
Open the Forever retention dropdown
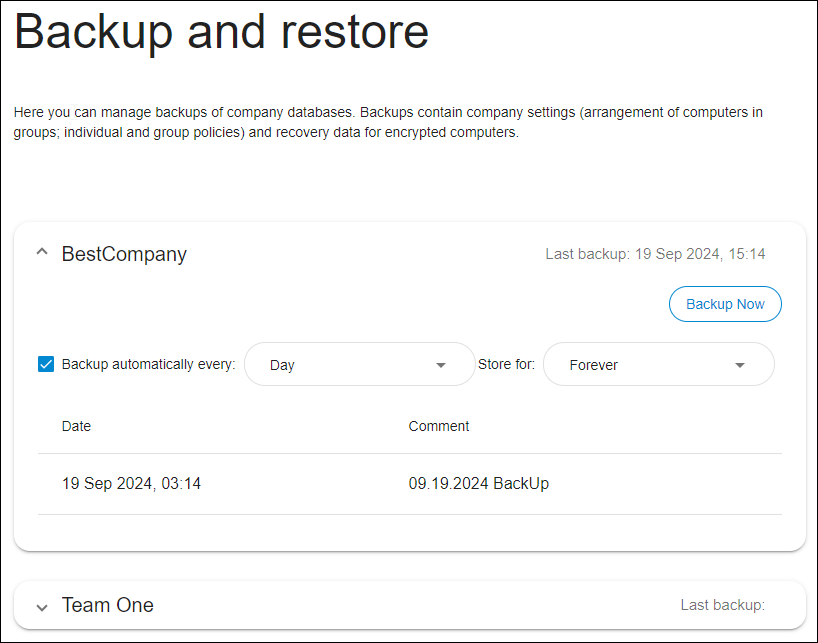(658, 364)
